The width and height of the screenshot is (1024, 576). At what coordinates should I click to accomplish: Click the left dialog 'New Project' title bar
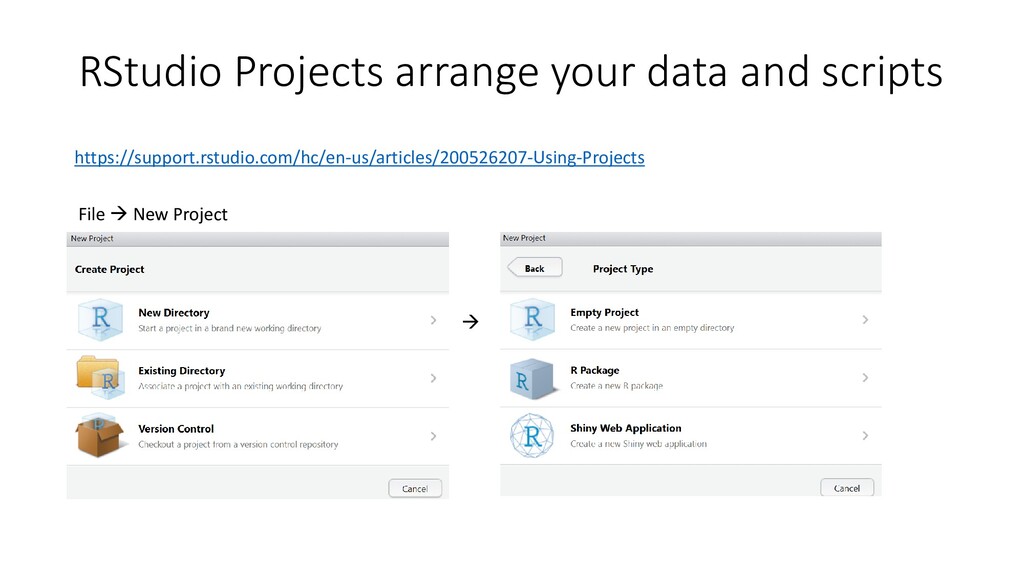click(257, 239)
